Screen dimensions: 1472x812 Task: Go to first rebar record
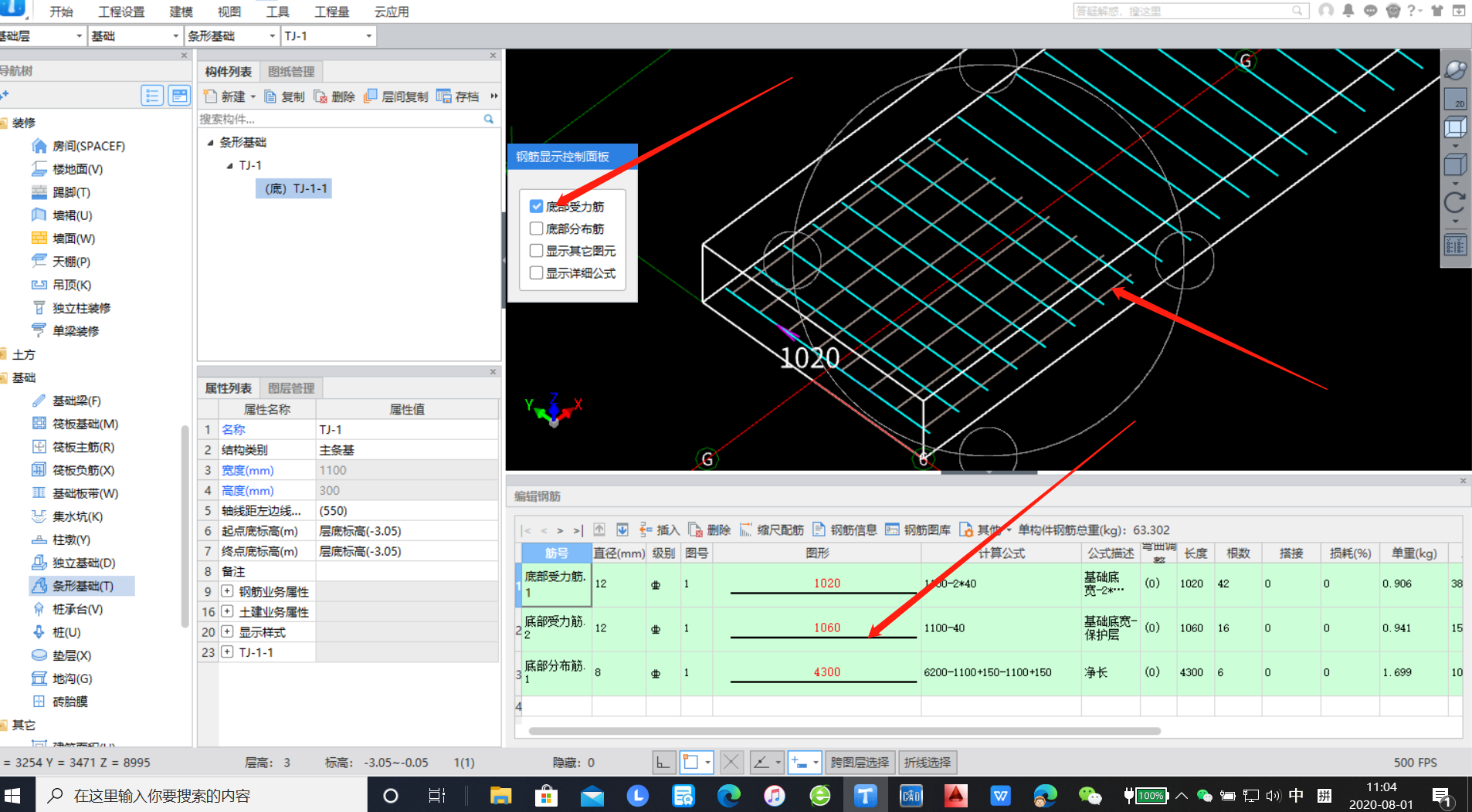pos(527,530)
